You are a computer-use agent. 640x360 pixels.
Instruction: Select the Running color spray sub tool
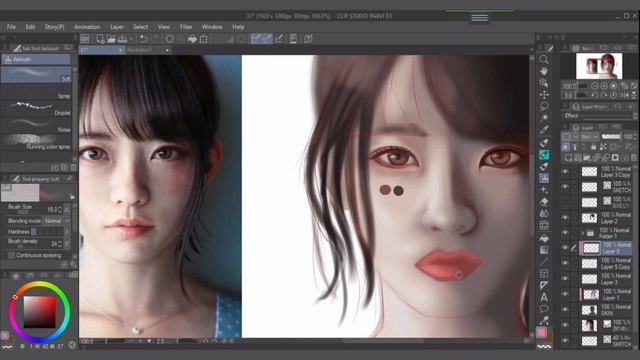pos(36,142)
